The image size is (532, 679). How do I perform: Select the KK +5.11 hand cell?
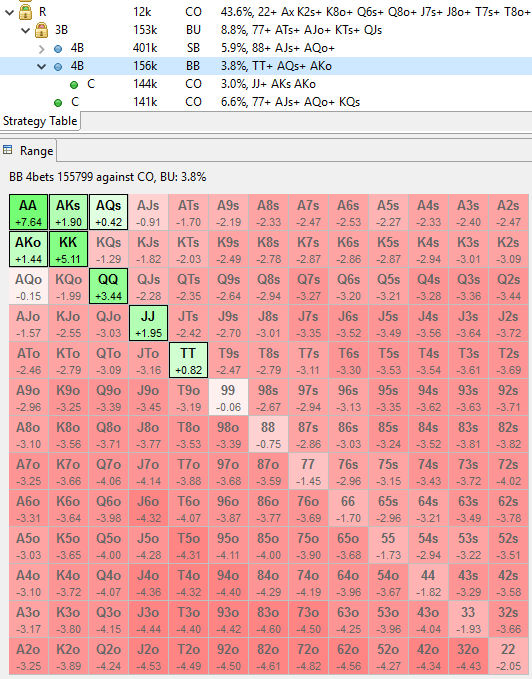tap(68, 249)
